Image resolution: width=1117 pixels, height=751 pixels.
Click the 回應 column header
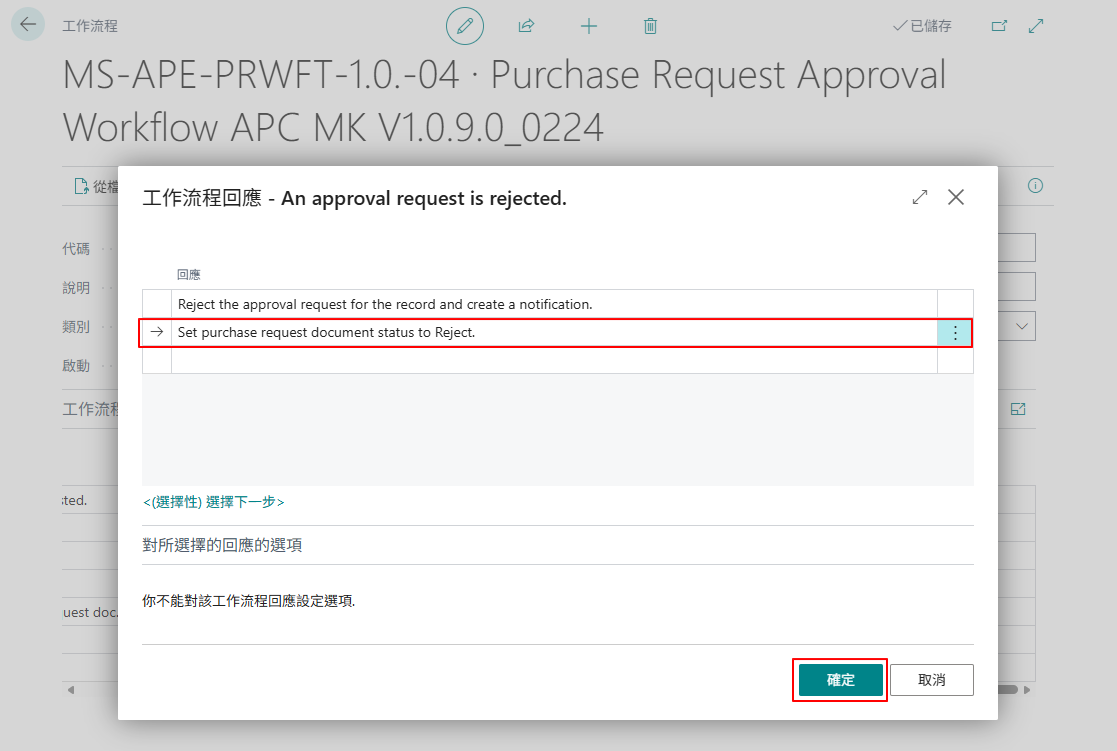tap(189, 274)
